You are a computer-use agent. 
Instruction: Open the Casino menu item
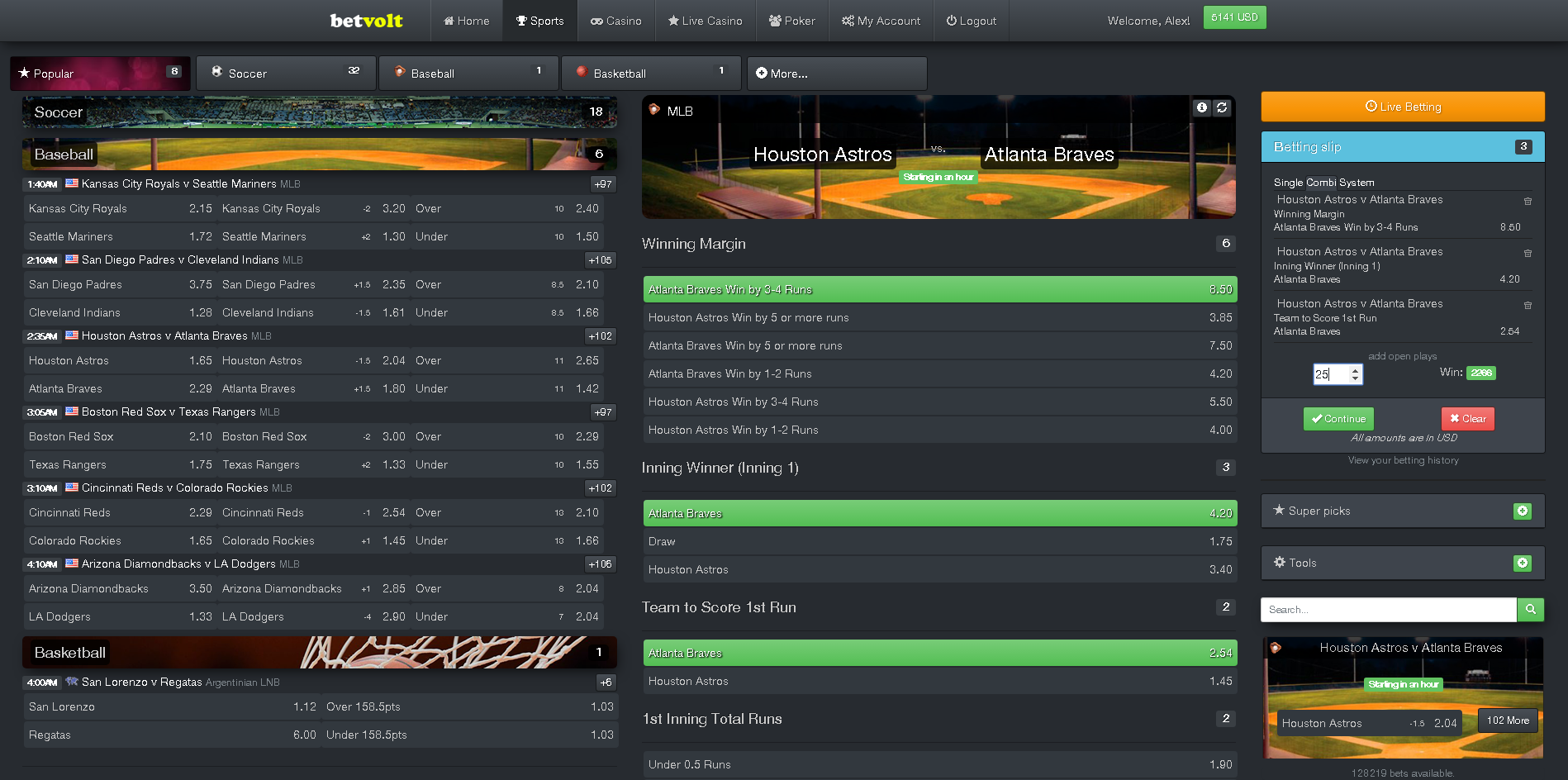coord(616,21)
